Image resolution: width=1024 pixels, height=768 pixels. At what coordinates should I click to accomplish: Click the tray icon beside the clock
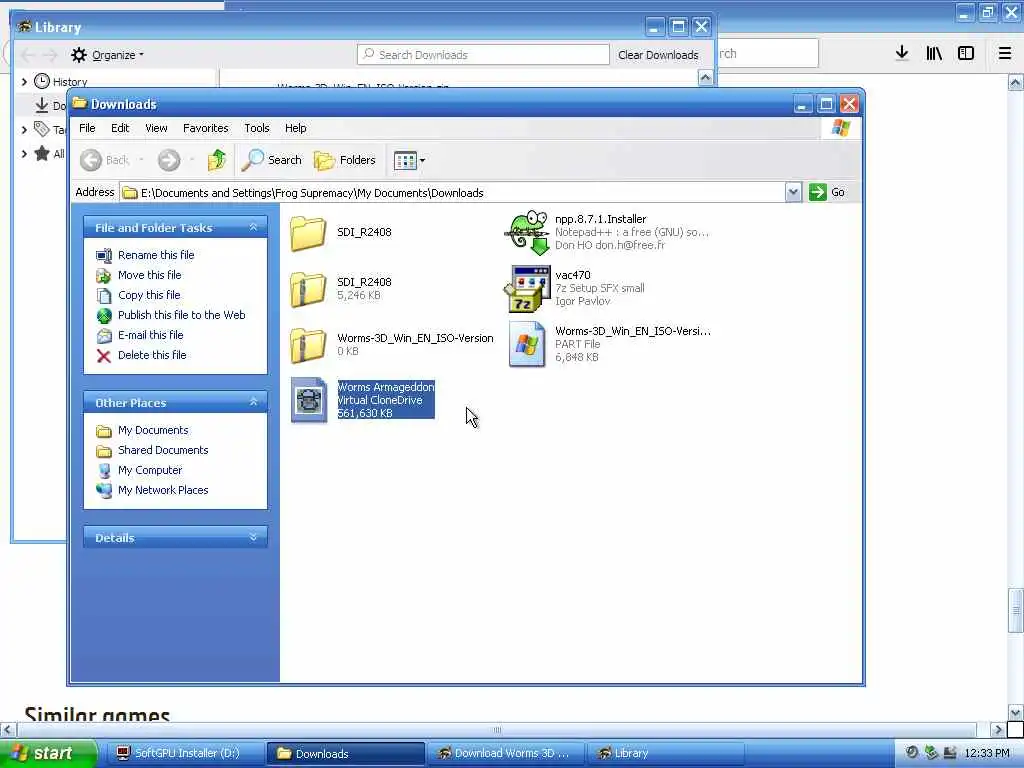tap(950, 752)
